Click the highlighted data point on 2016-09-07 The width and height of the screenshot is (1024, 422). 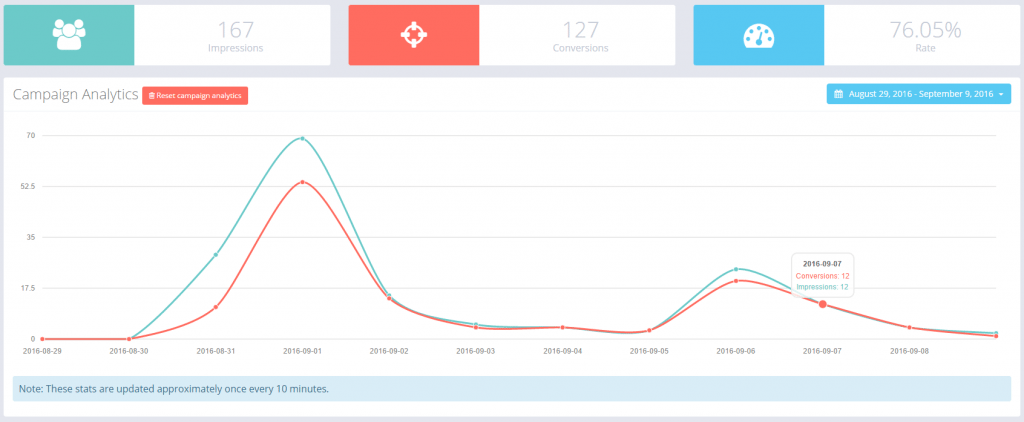point(823,304)
